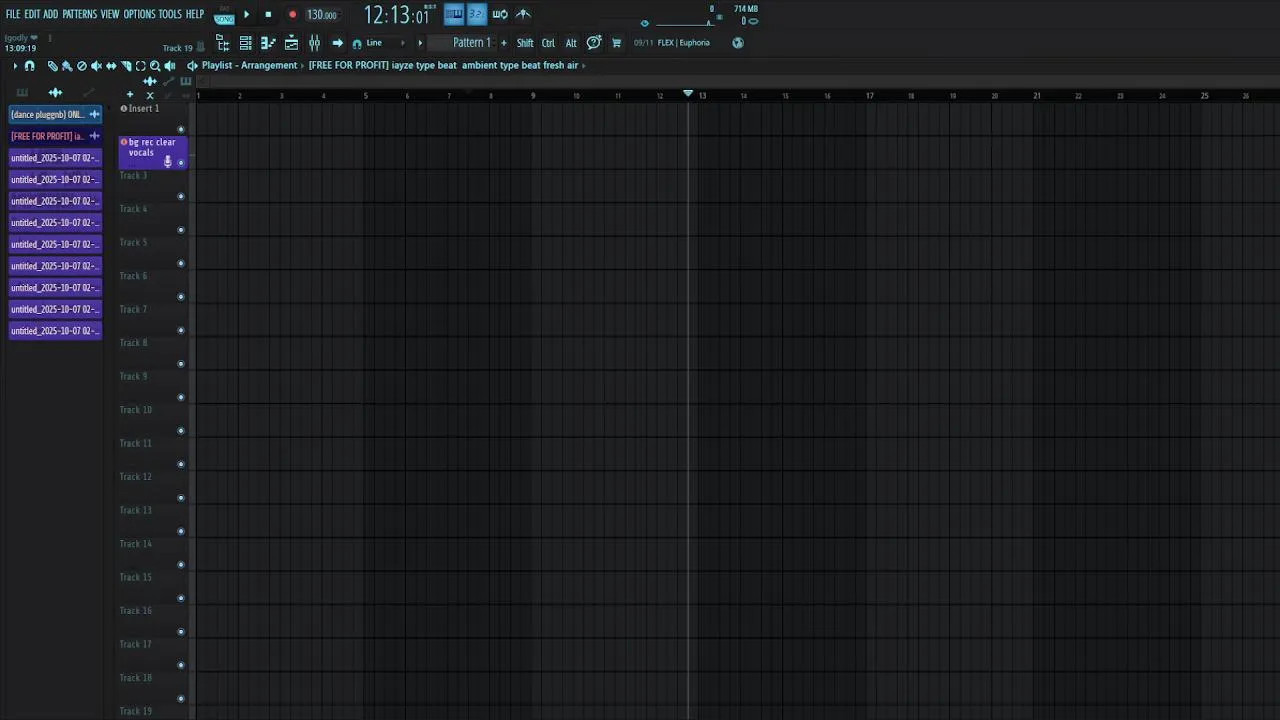Mute the bg rec clear vocals track

(x=181, y=162)
